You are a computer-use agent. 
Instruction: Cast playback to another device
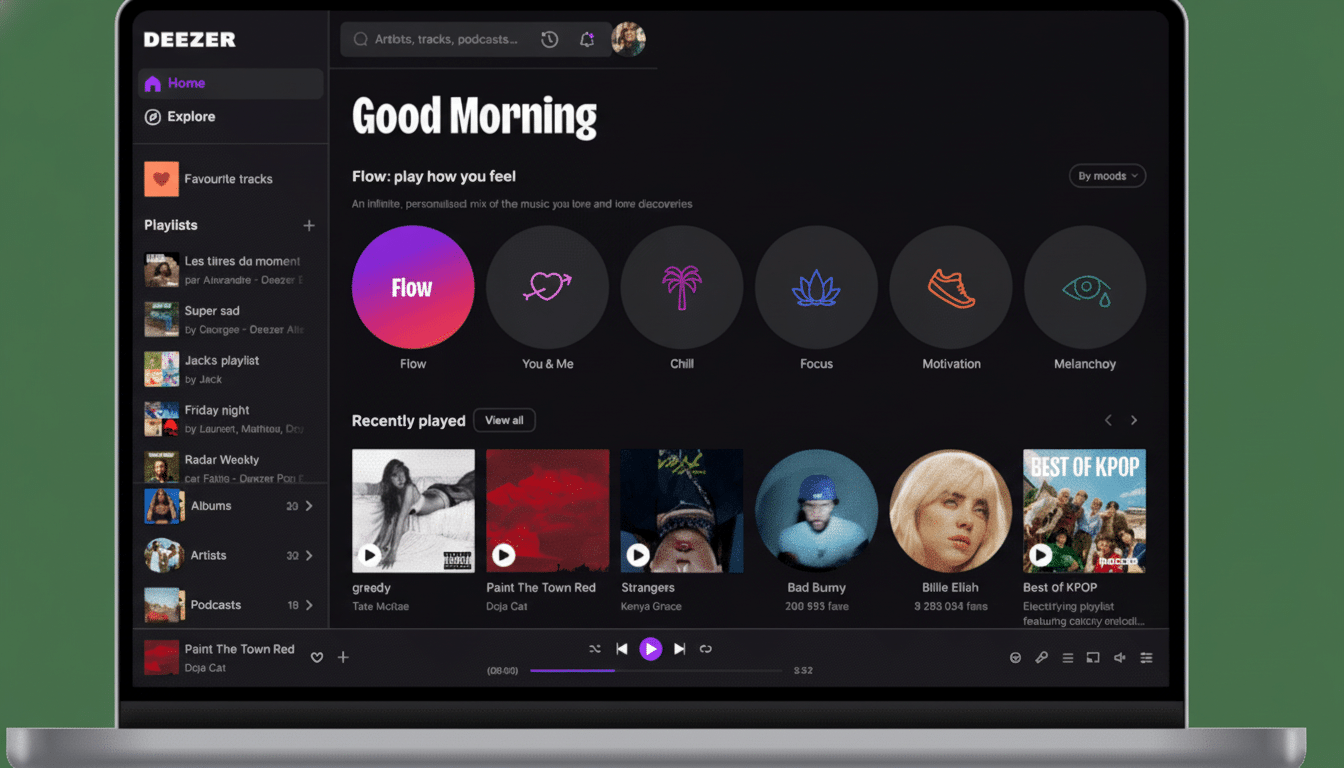point(1092,657)
